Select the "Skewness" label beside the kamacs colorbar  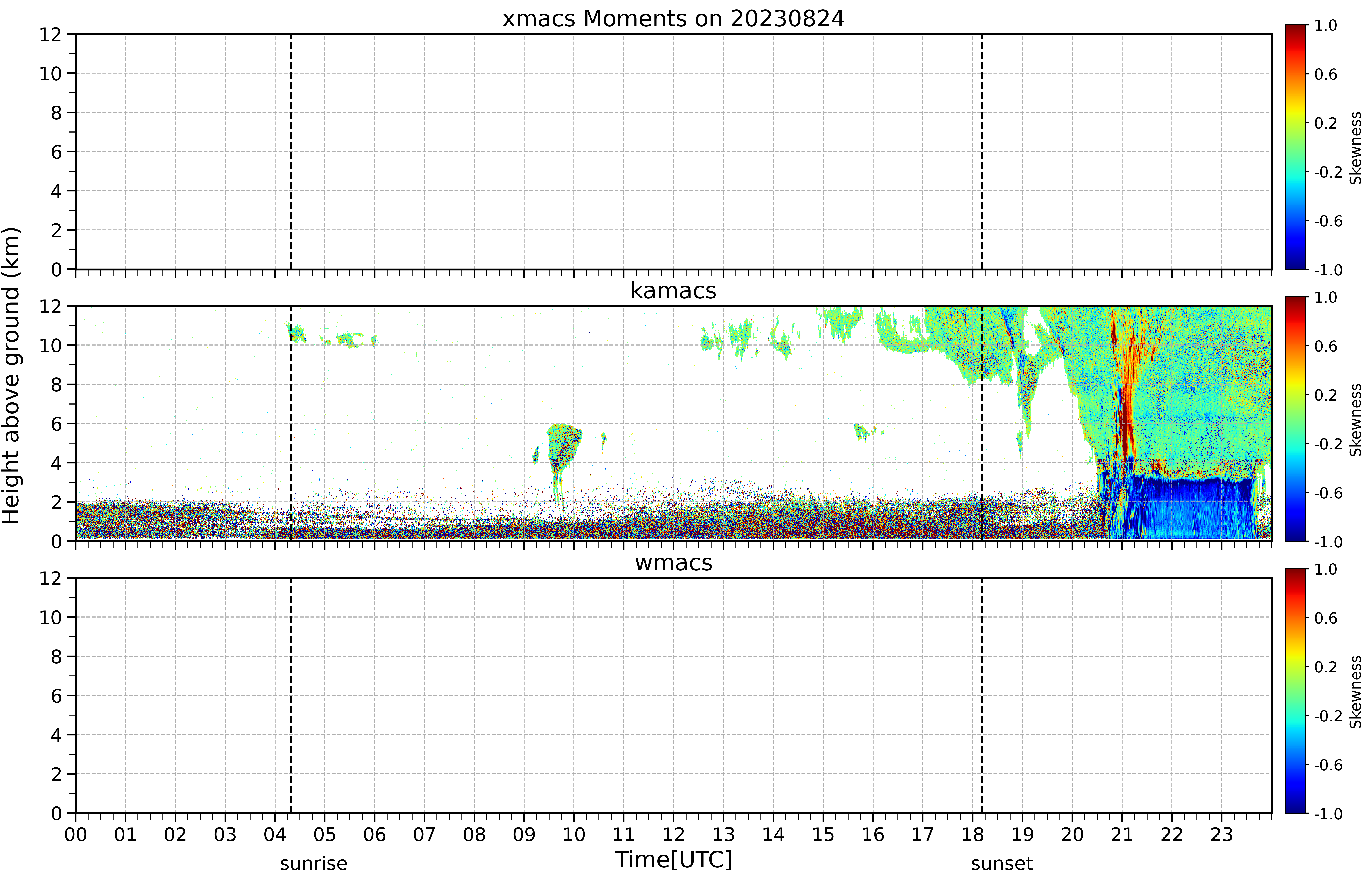click(1355, 420)
